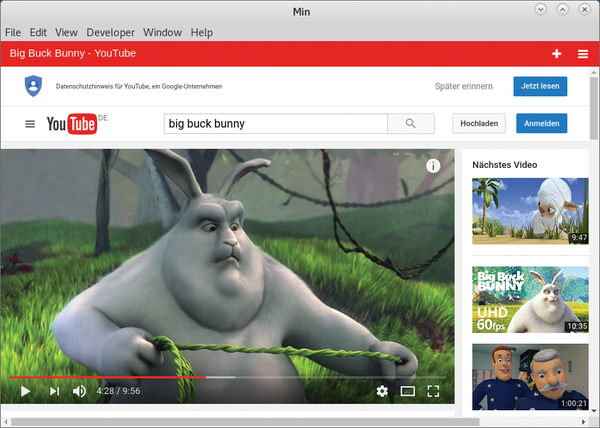The height and width of the screenshot is (428, 600).
Task: Open the sheep video thumbnail 9:47
Action: [530, 211]
